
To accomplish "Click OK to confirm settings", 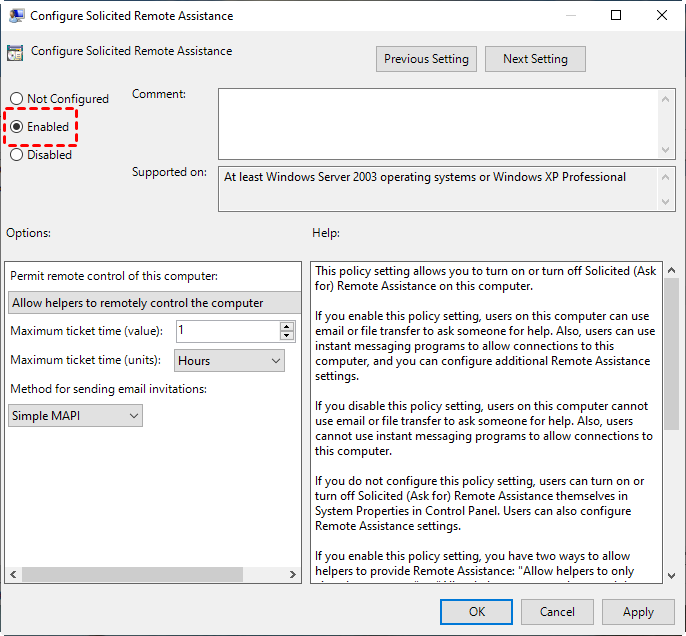I will coord(477,612).
